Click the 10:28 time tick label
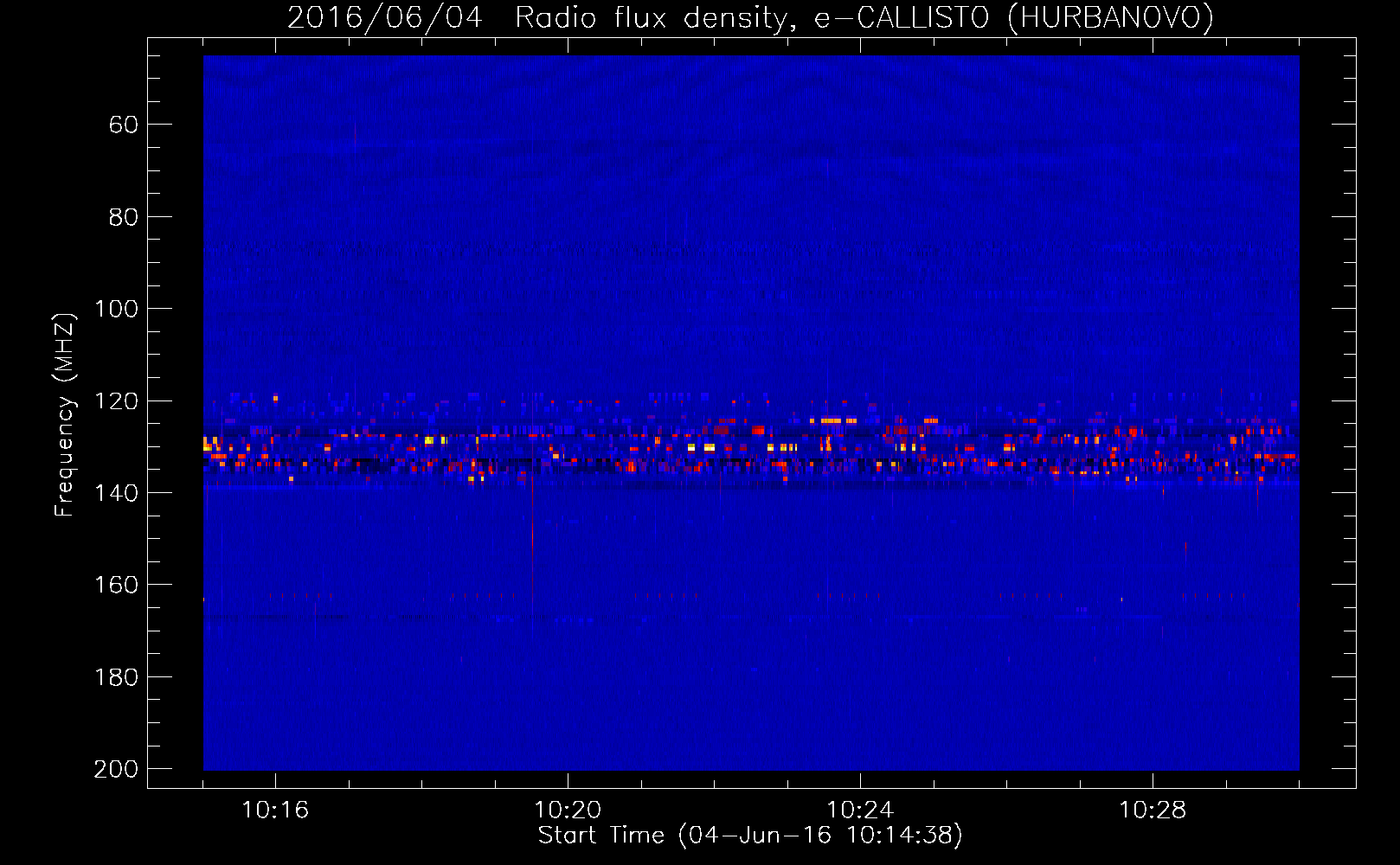The height and width of the screenshot is (865, 1400). click(x=1153, y=810)
